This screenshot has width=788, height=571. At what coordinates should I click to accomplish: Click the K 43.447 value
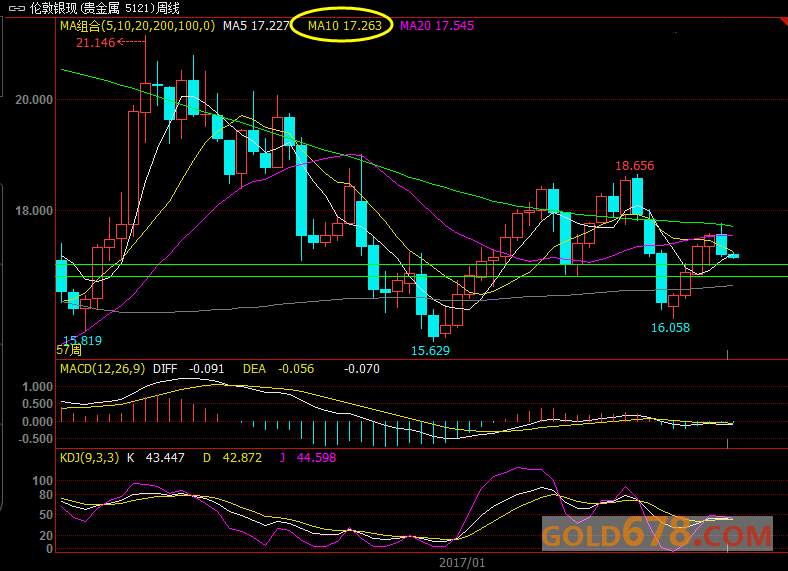click(156, 458)
